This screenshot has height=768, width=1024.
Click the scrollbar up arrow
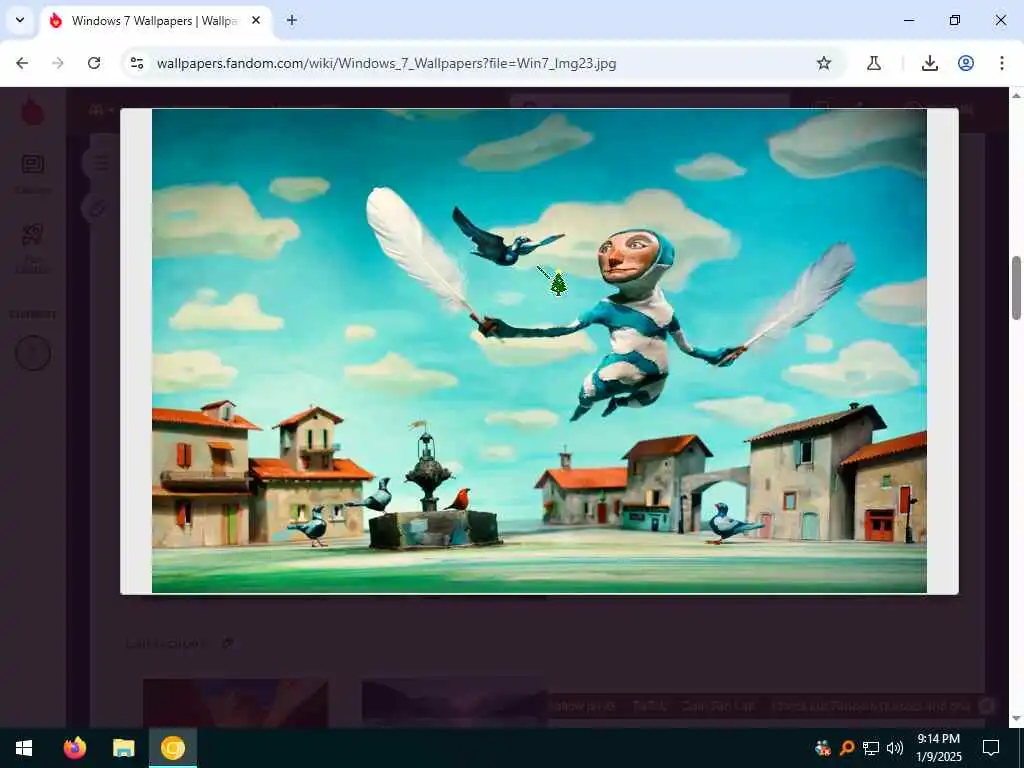[1016, 95]
